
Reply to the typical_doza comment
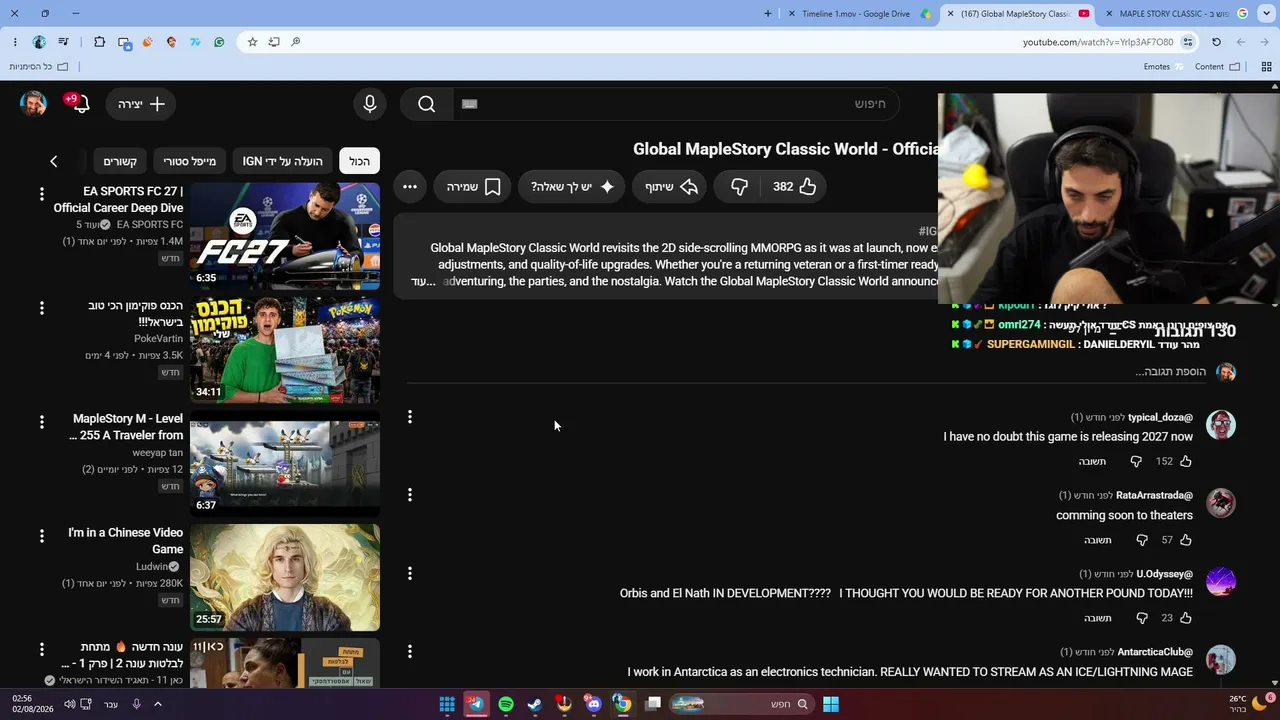(1092, 461)
